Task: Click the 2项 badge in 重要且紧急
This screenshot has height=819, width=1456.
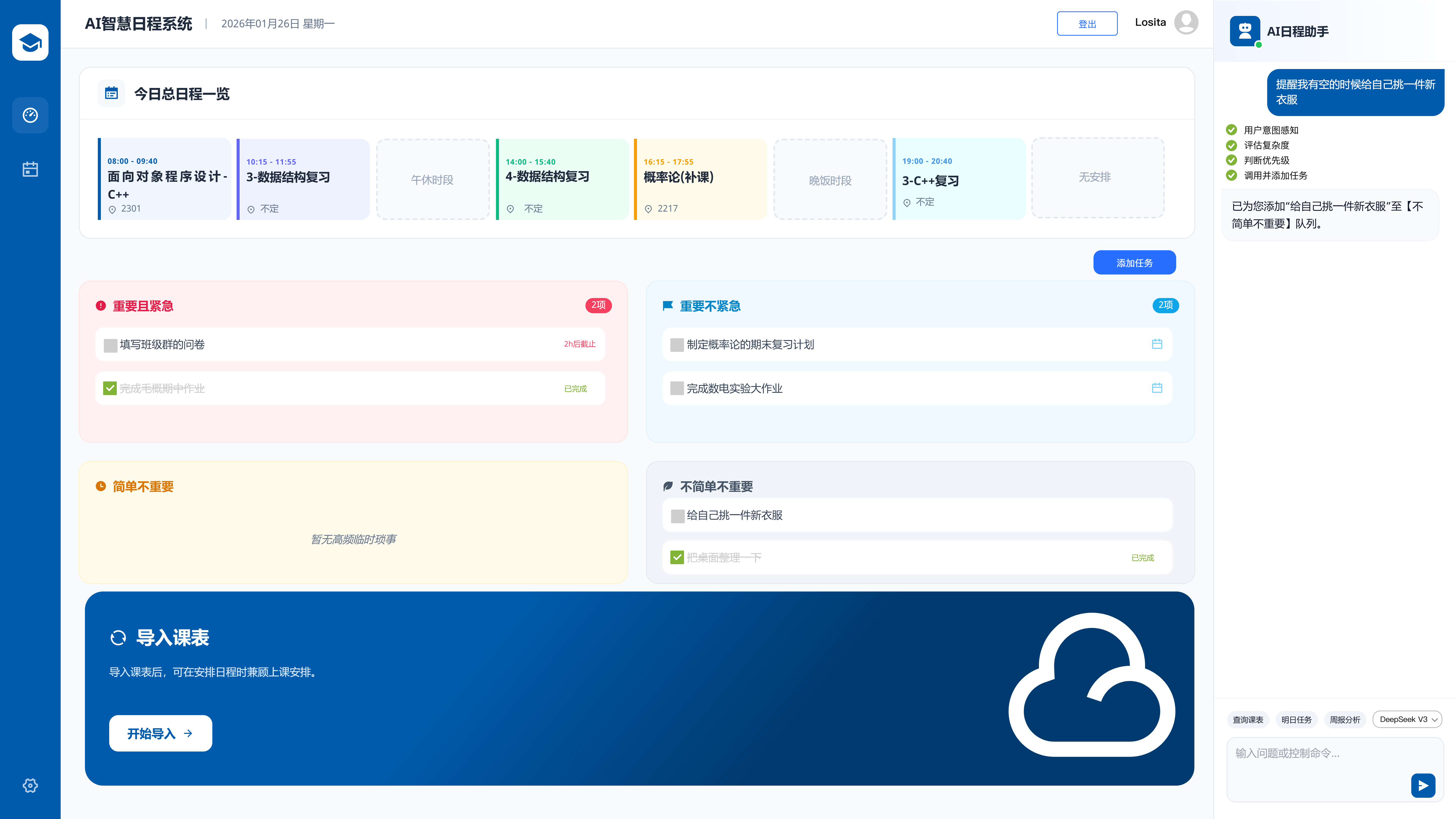Action: (598, 305)
